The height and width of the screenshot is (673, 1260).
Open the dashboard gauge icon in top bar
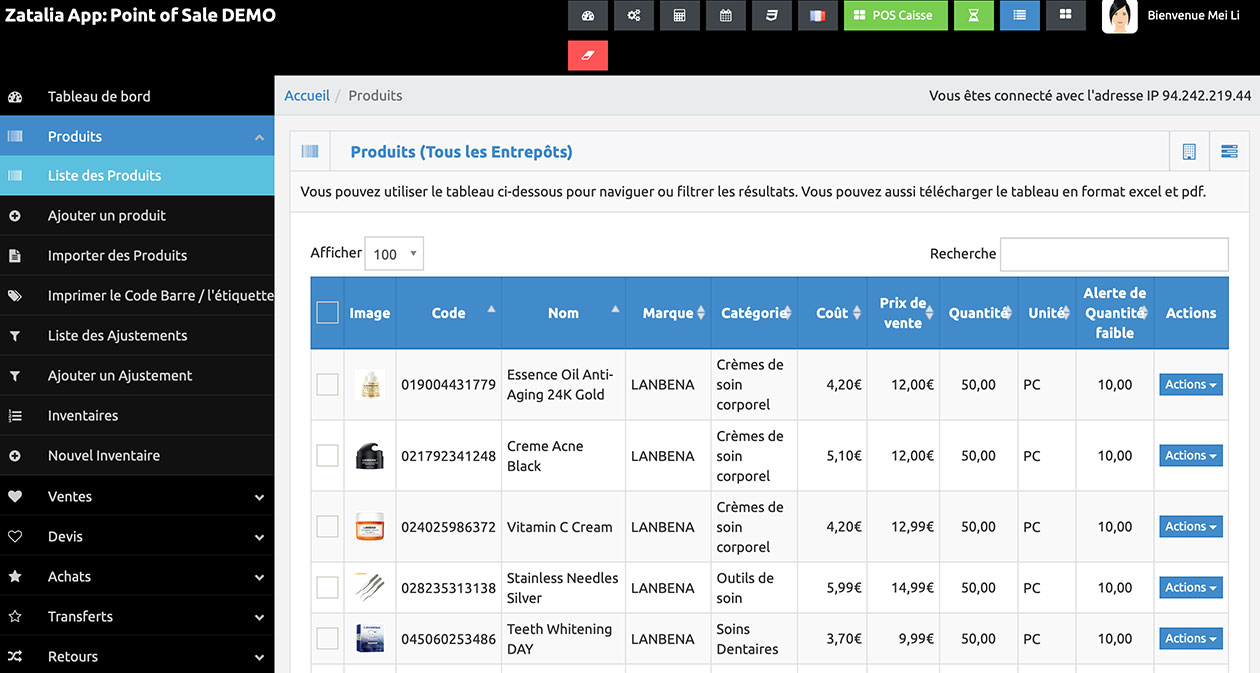(588, 15)
